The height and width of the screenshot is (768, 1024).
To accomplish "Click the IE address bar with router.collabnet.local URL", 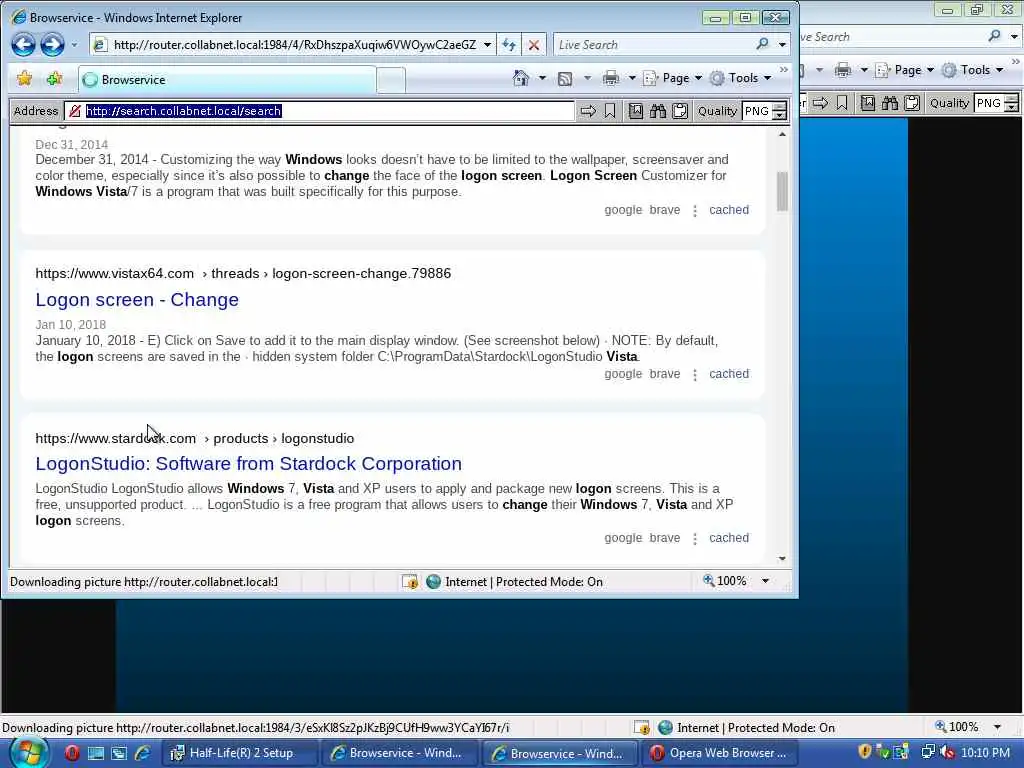I will point(291,45).
